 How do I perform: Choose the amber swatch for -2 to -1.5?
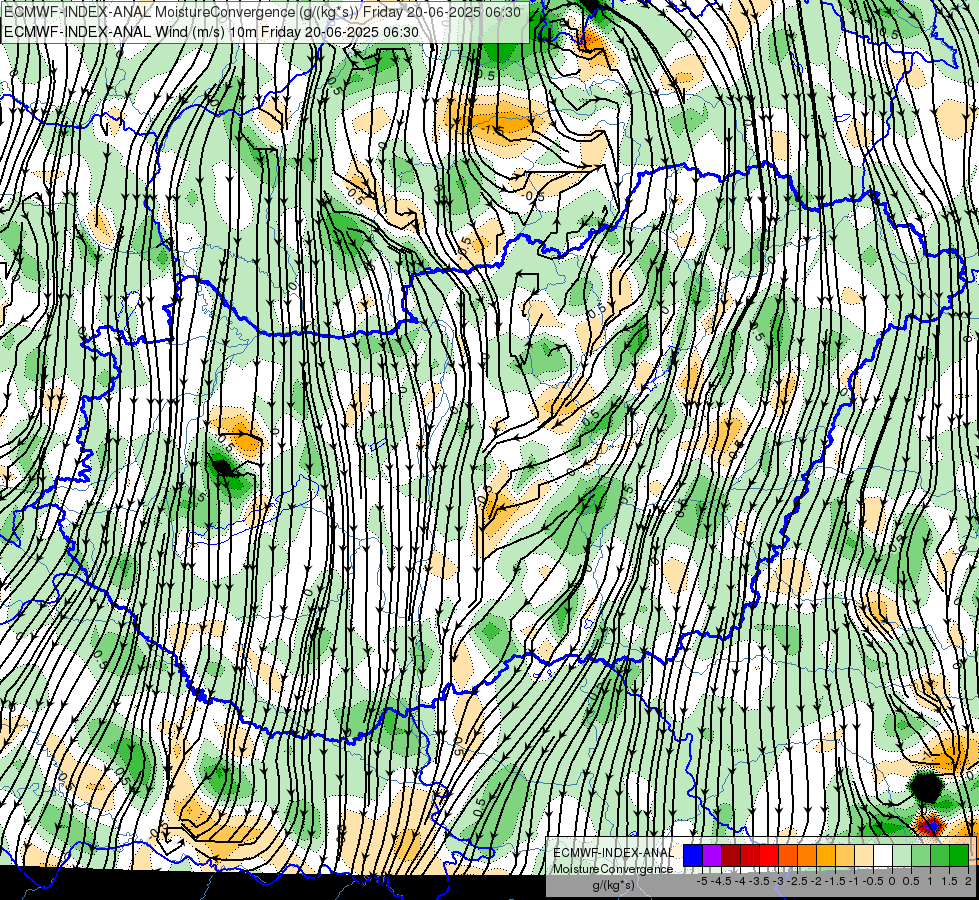(826, 855)
